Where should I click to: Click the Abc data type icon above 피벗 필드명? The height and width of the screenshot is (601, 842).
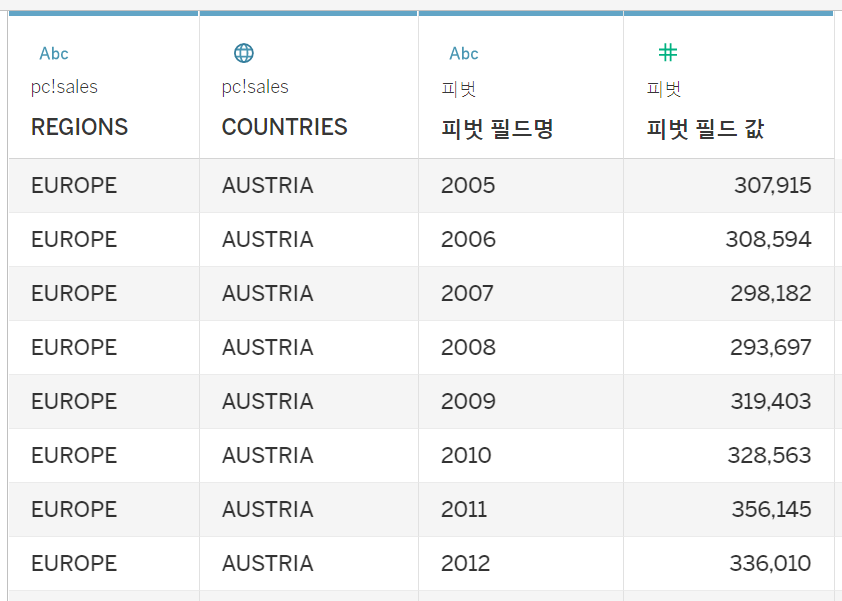pyautogui.click(x=463, y=53)
